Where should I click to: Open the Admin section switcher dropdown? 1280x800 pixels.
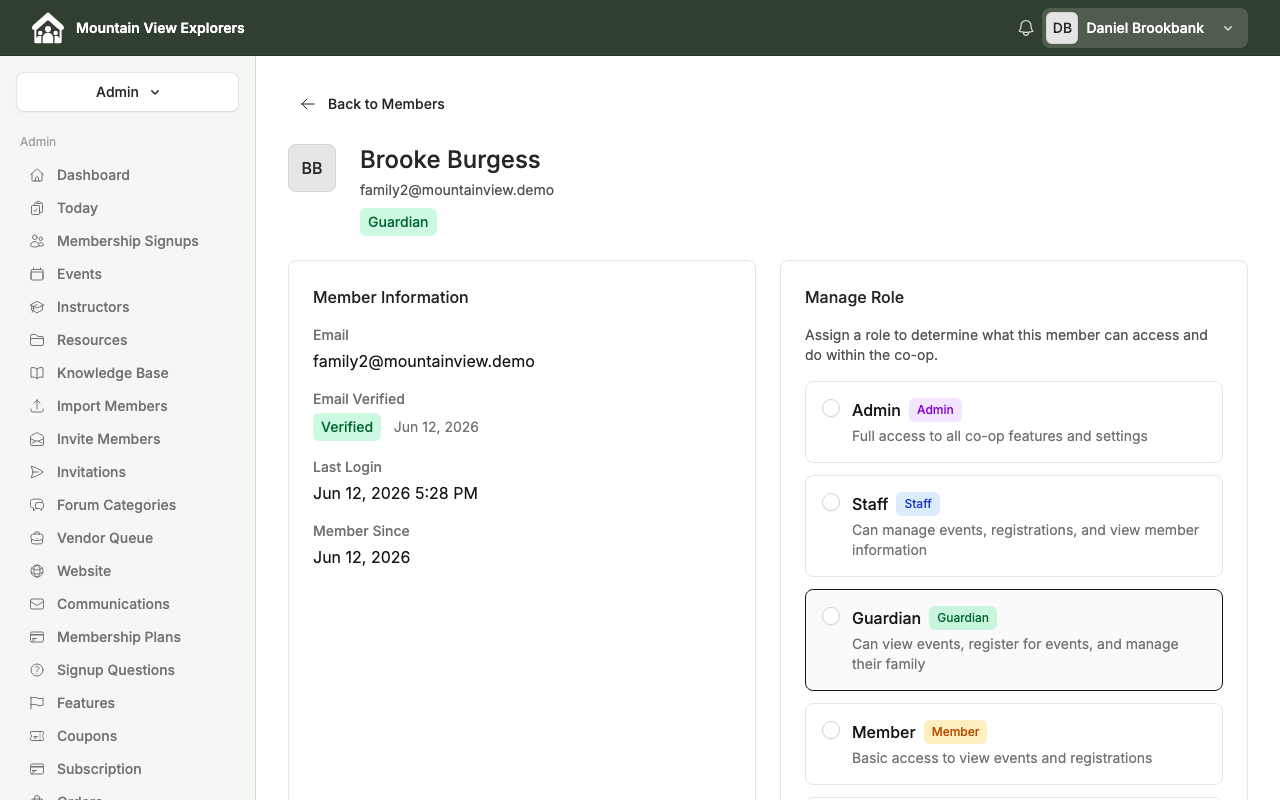click(127, 92)
